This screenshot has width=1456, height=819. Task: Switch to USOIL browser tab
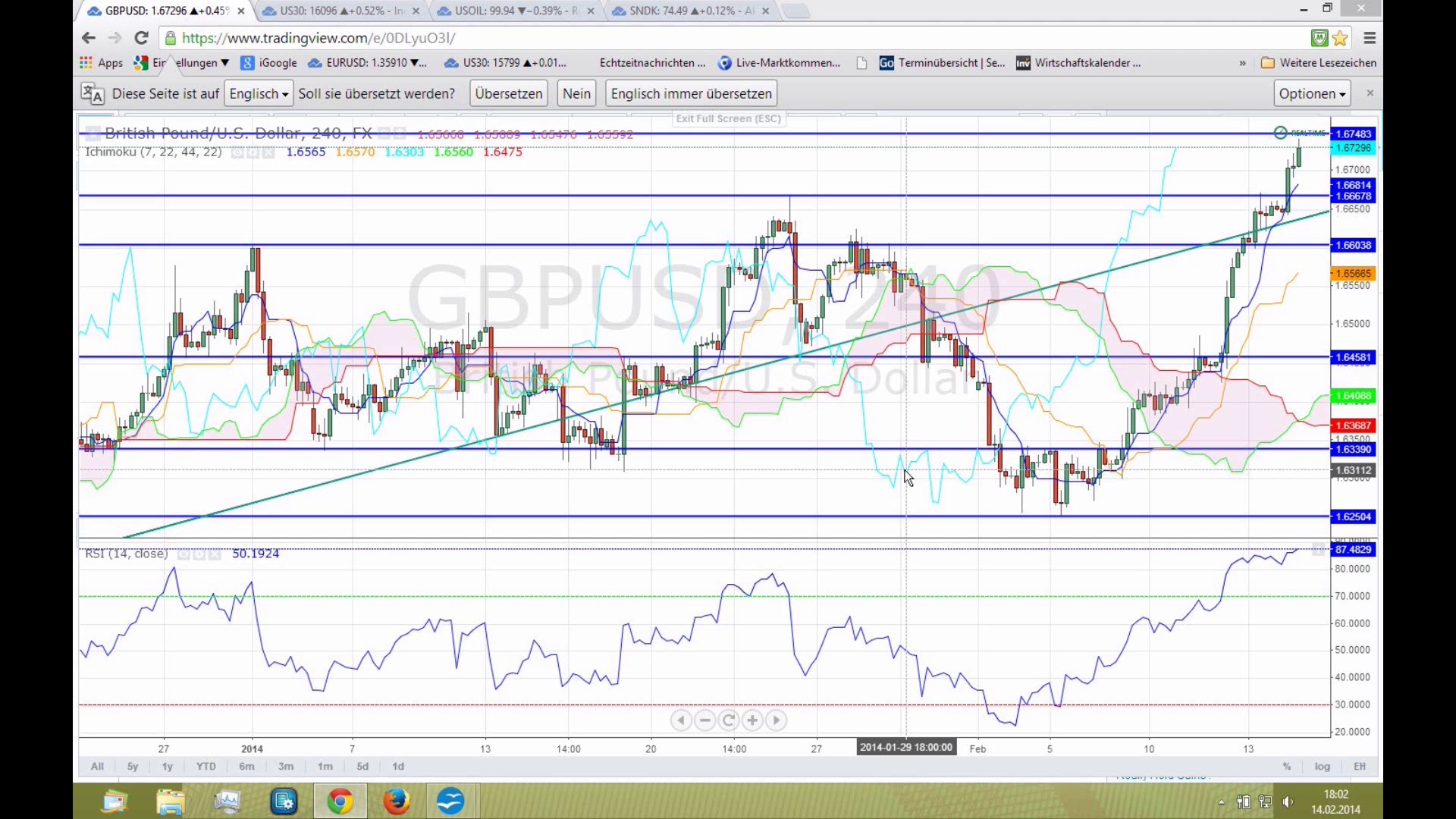click(516, 11)
